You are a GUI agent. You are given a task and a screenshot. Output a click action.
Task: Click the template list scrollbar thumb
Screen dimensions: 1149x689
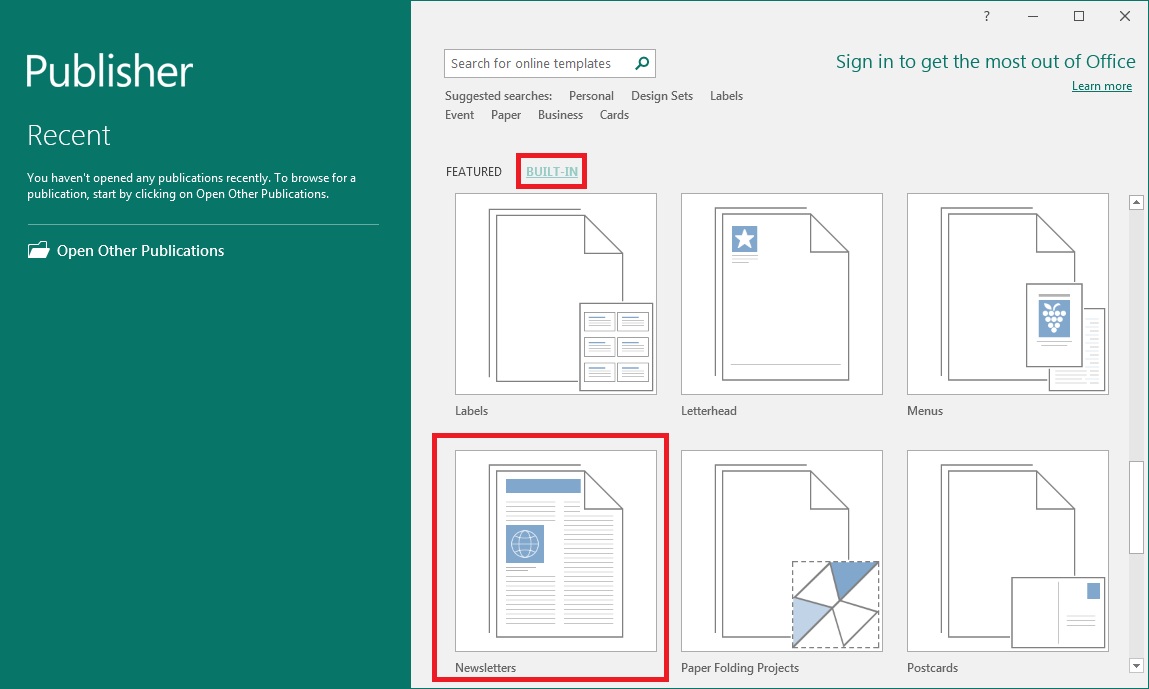[x=1137, y=507]
